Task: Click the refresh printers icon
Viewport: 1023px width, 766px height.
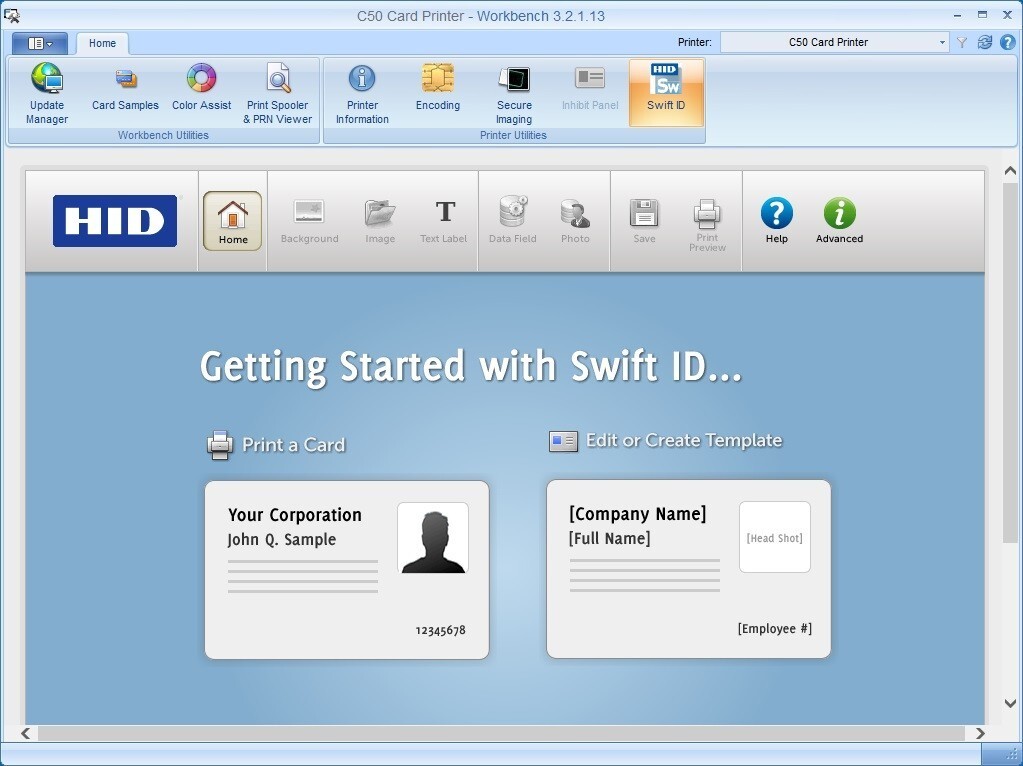Action: coord(985,42)
